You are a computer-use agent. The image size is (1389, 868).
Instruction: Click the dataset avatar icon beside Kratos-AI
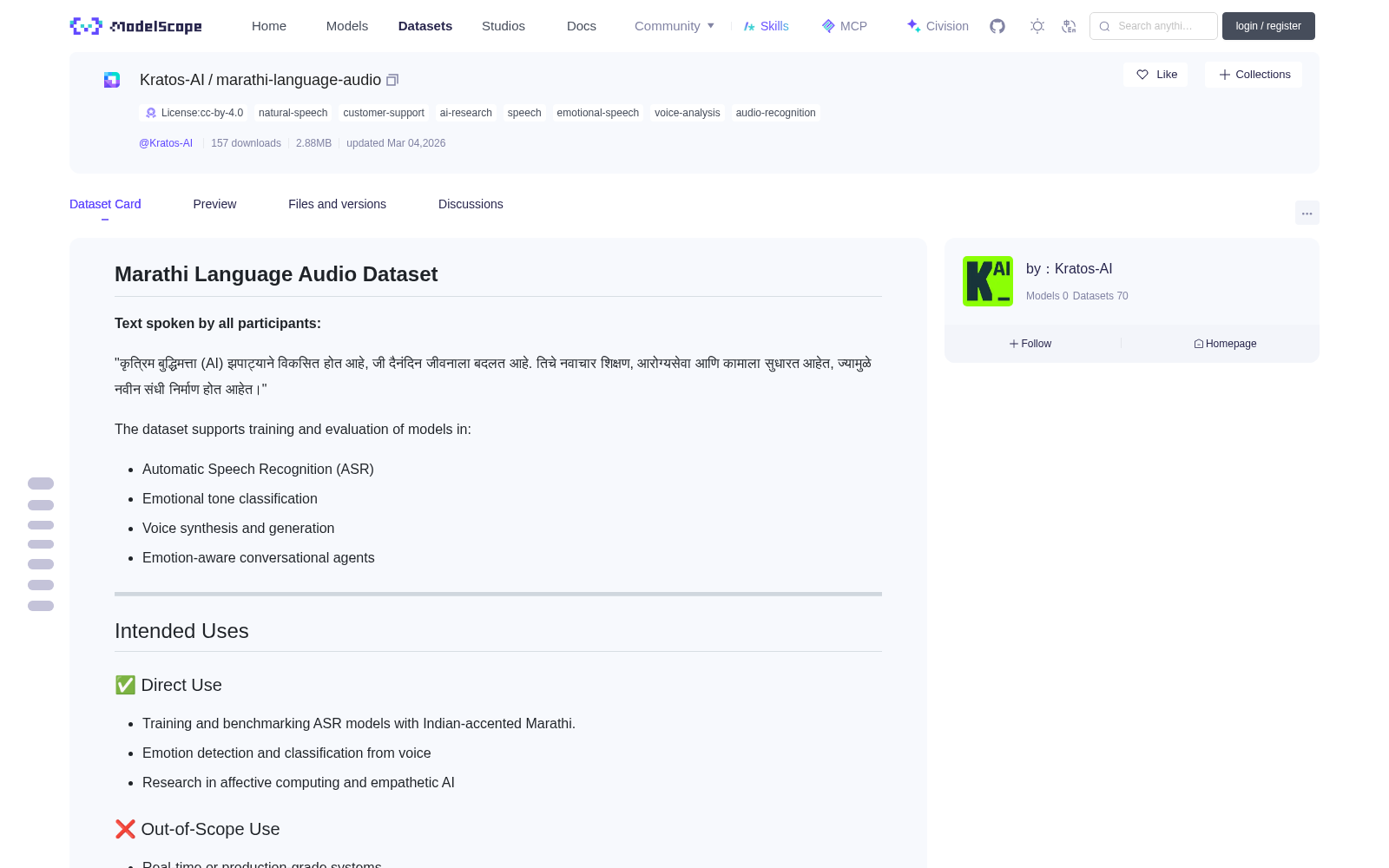coord(112,80)
